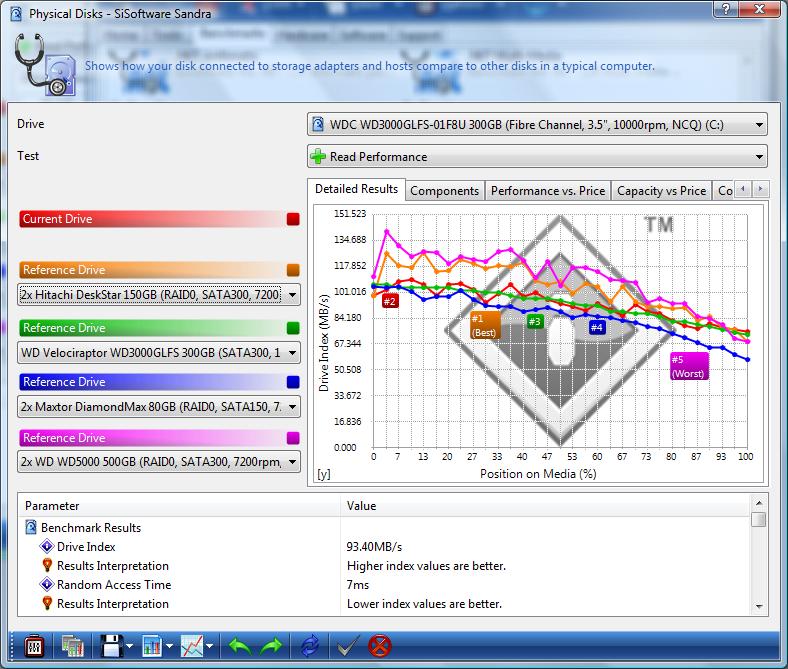Click the red cancel cross icon
The height and width of the screenshot is (669, 788).
[379, 646]
